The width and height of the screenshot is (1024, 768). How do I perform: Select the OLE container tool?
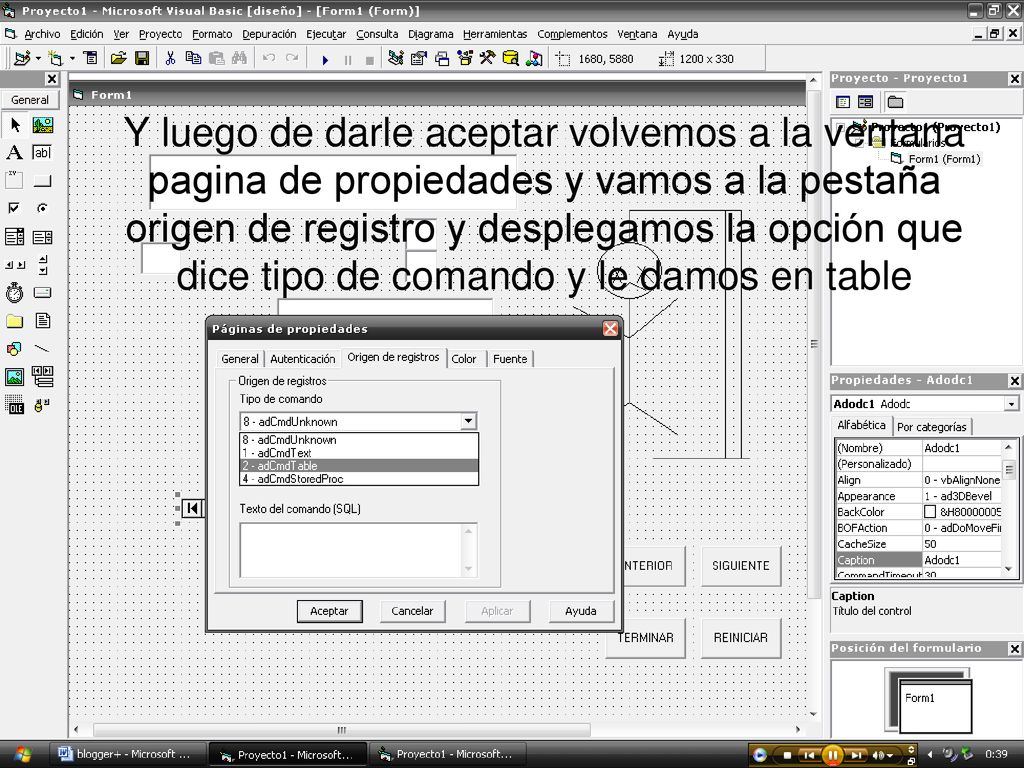(15, 405)
